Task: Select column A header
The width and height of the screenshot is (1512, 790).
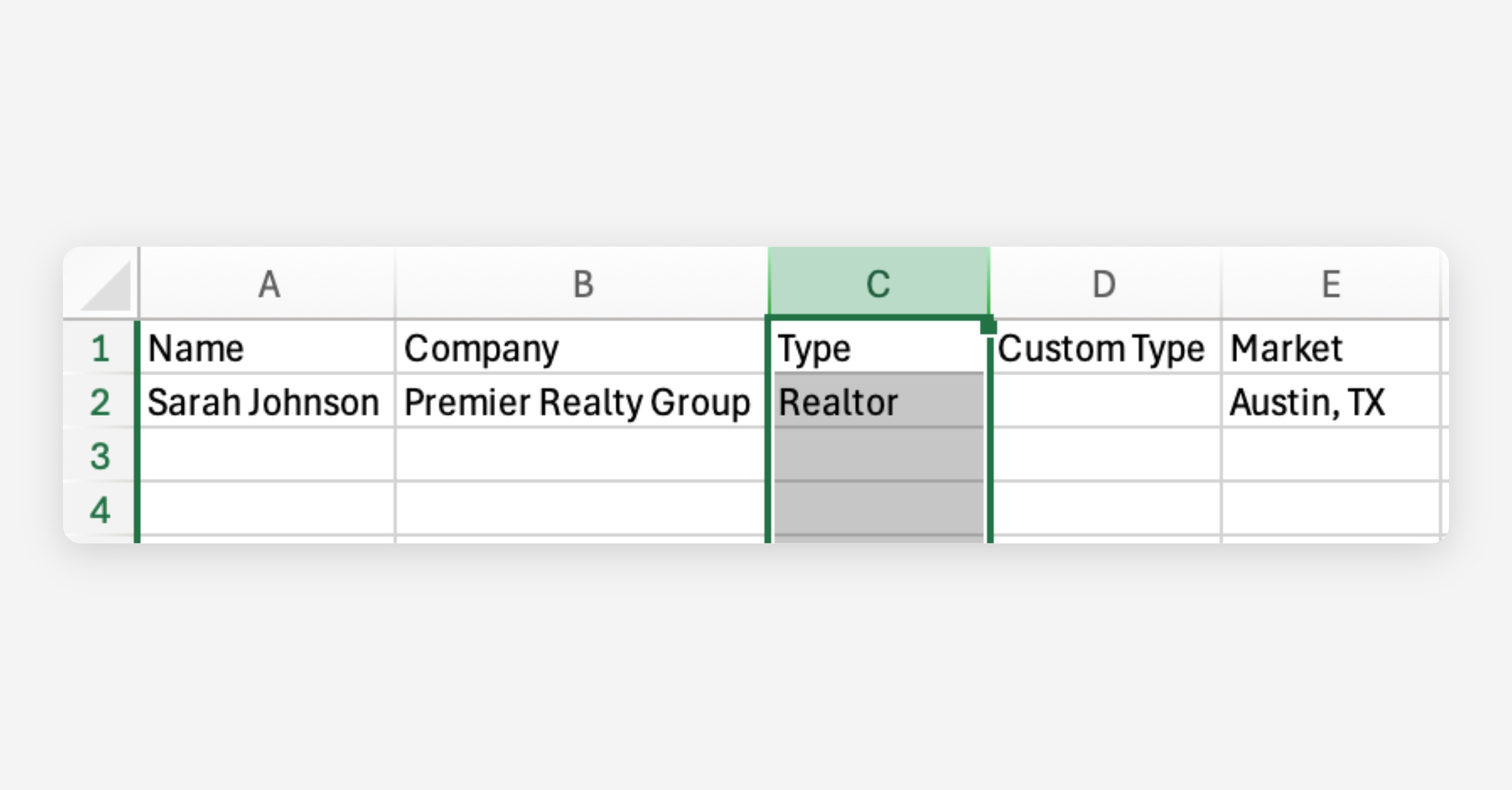Action: [268, 283]
